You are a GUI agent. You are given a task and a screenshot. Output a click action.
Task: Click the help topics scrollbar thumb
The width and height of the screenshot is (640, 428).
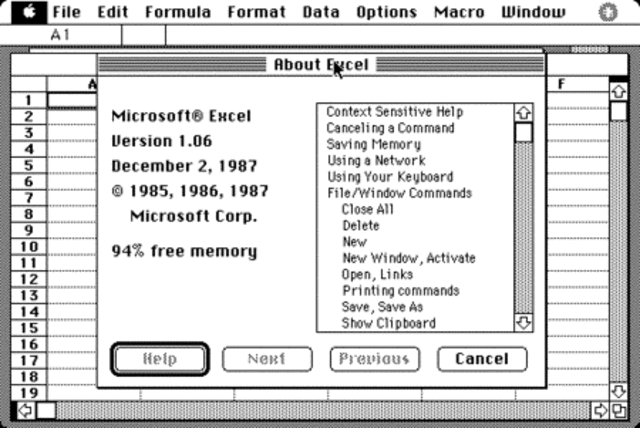point(524,133)
